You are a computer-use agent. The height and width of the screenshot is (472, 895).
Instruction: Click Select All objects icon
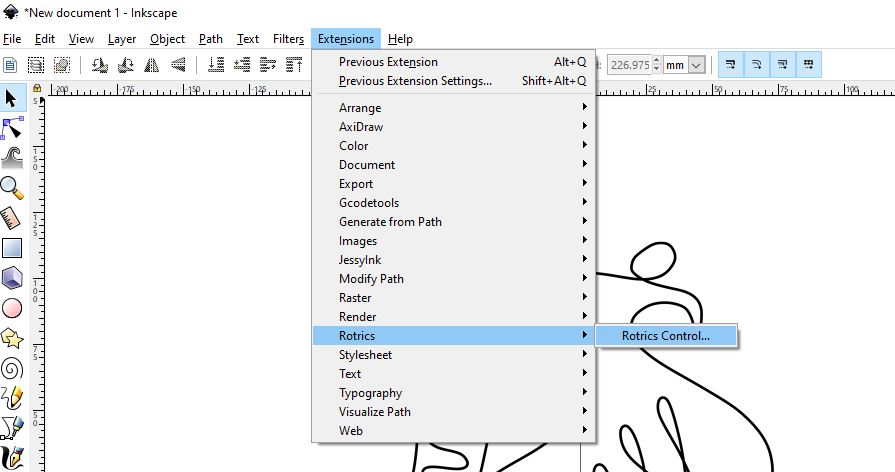tap(10, 65)
